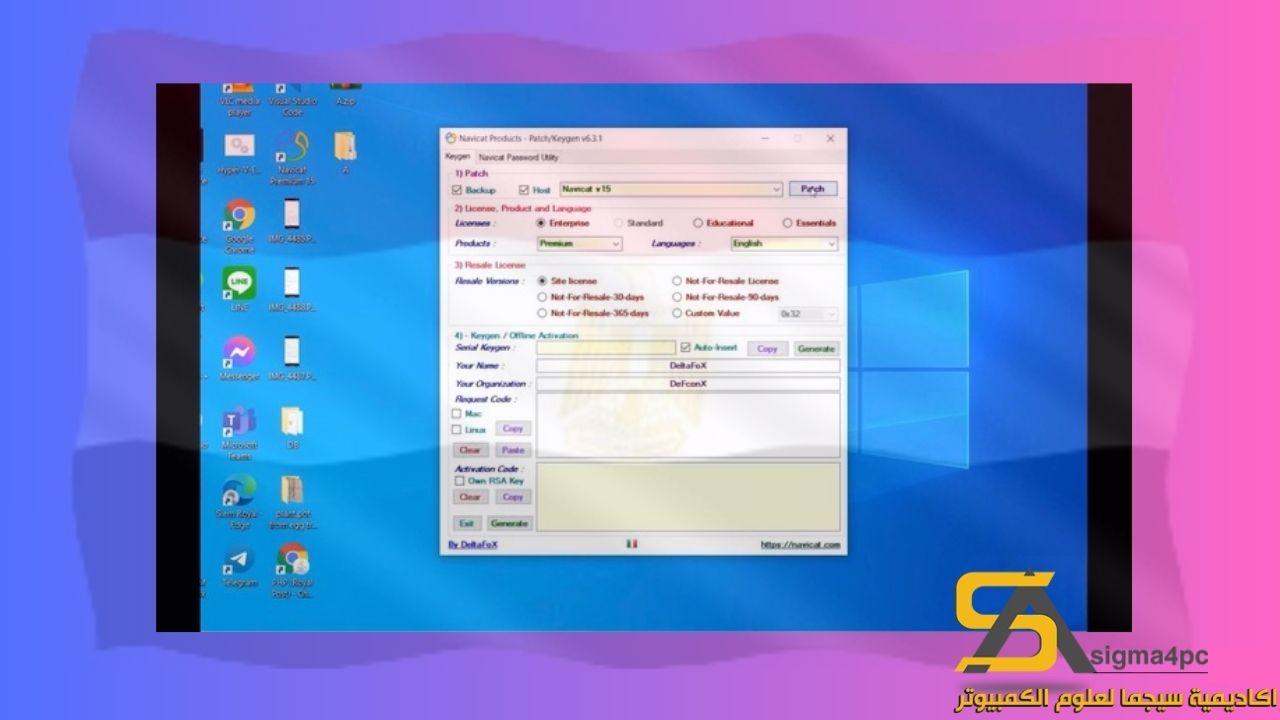The image size is (1280, 720).
Task: Switch to the Keygen tab
Action: (457, 157)
